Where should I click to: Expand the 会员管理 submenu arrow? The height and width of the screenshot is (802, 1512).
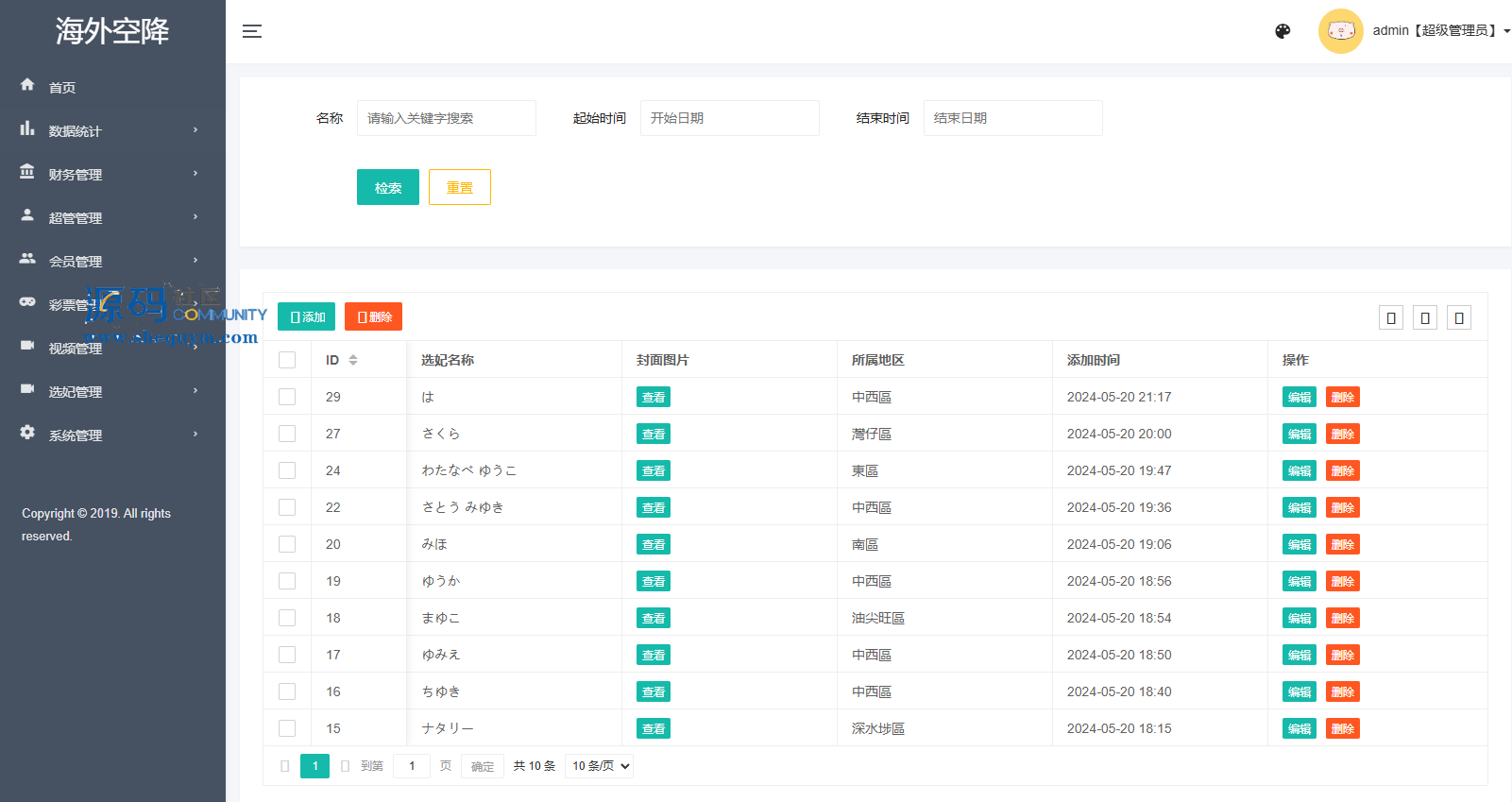[x=195, y=260]
